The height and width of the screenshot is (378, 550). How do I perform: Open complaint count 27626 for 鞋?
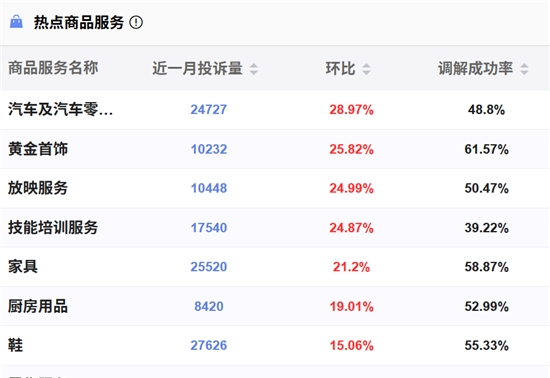pos(209,346)
